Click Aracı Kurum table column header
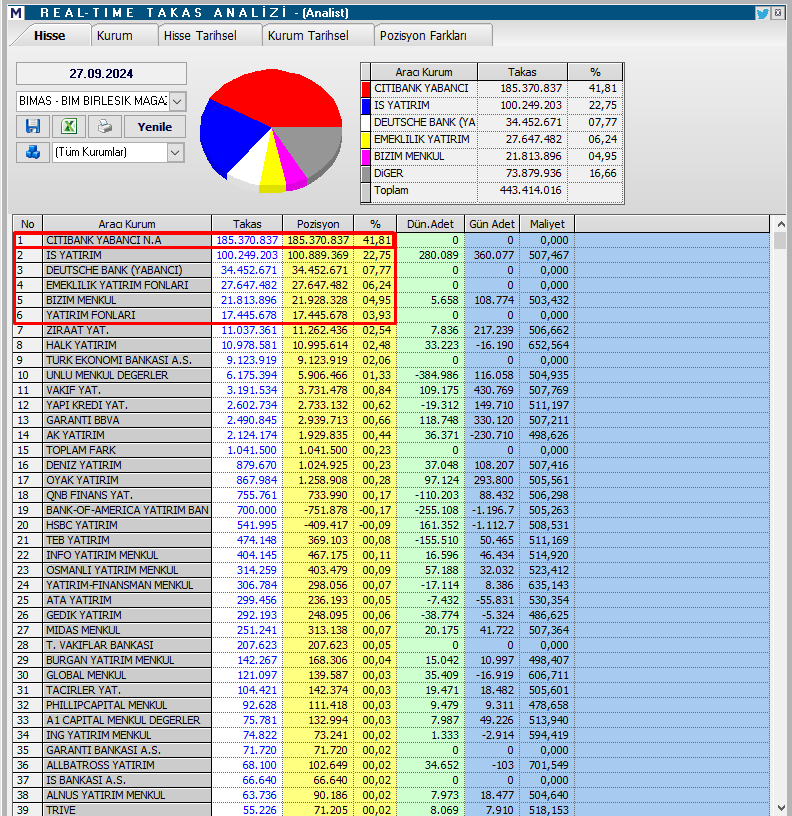Image resolution: width=792 pixels, height=816 pixels. (x=127, y=224)
